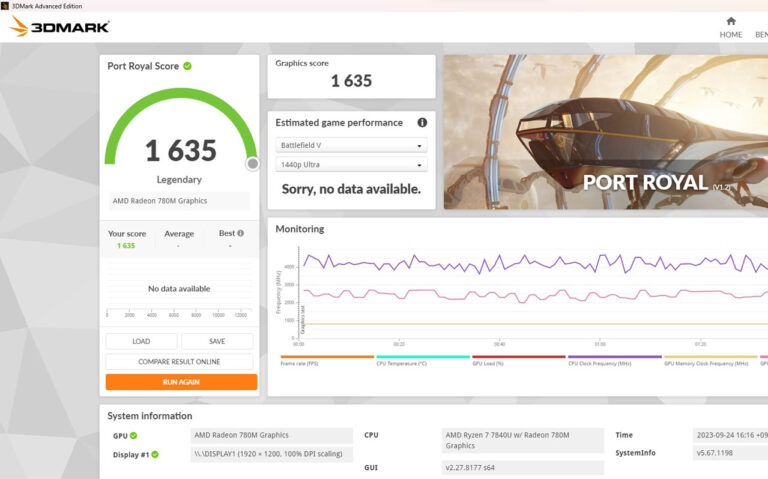This screenshot has height=479, width=768.
Task: Click the gray score gauge handle
Action: point(253,163)
